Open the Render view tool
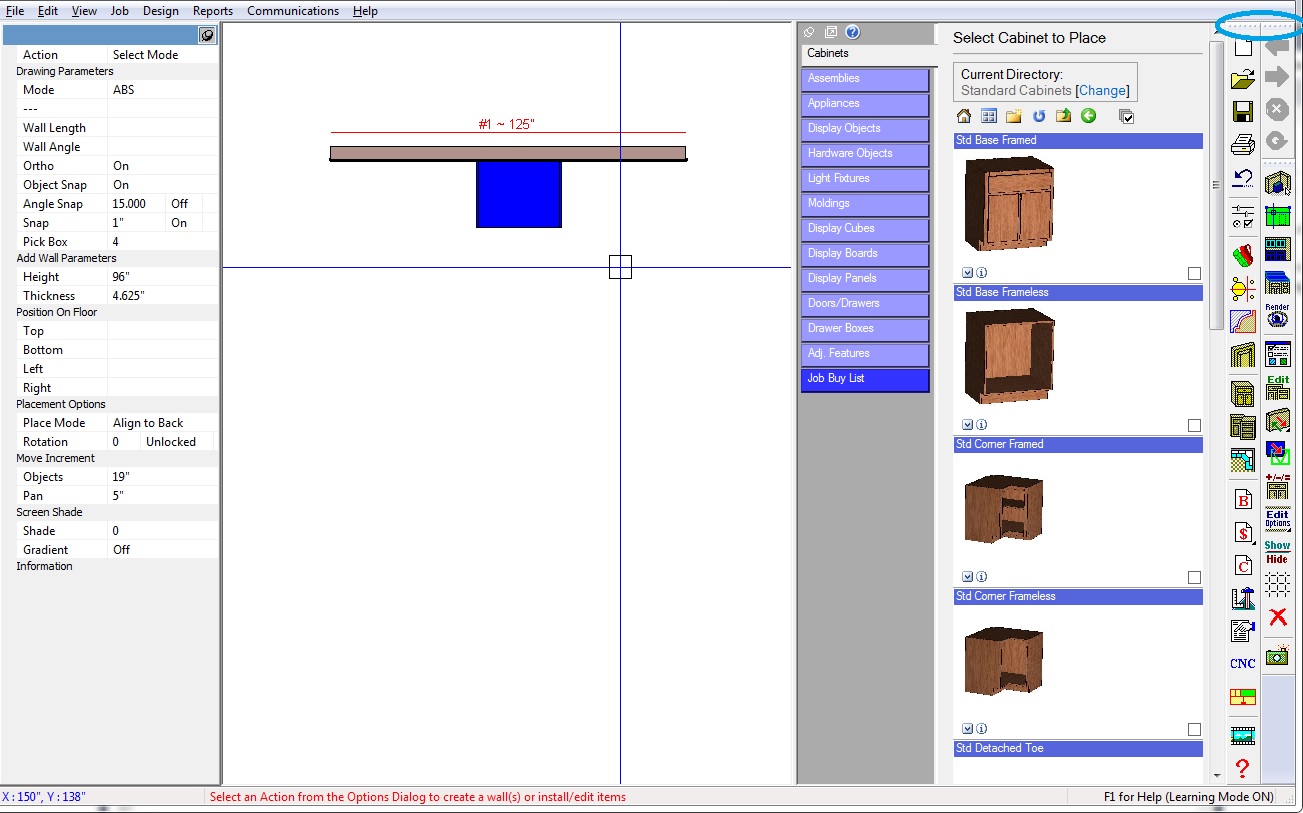 [1277, 316]
